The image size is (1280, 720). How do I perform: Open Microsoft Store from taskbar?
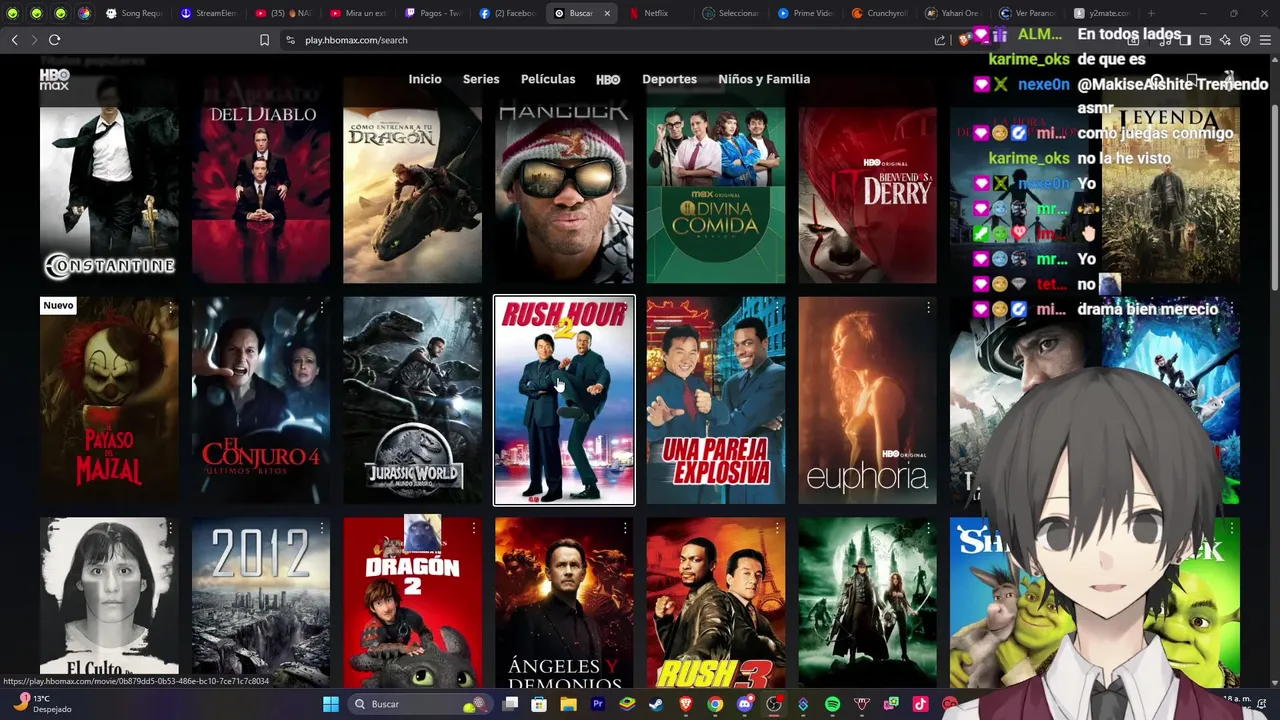tap(539, 704)
